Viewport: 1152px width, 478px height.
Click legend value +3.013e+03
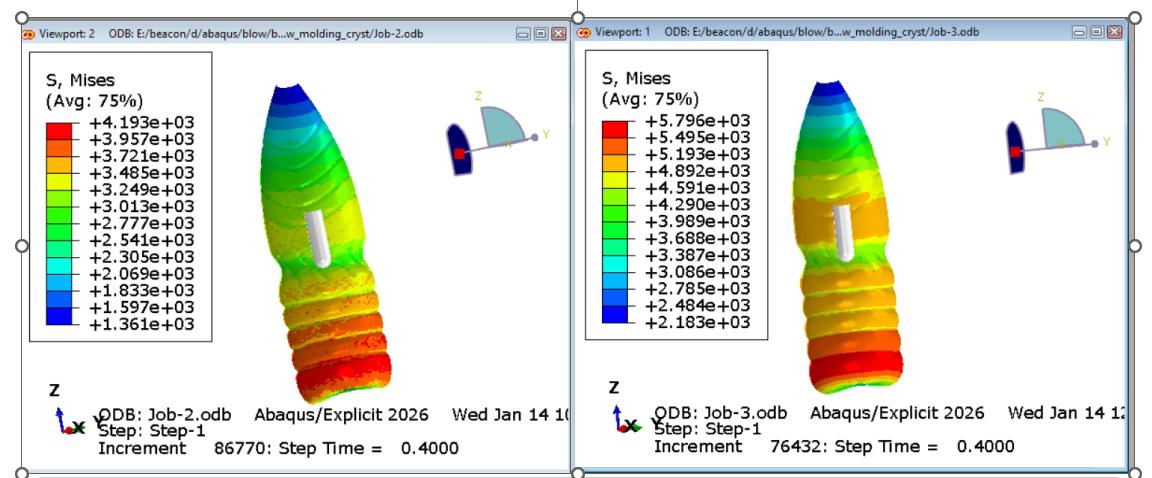coord(142,206)
